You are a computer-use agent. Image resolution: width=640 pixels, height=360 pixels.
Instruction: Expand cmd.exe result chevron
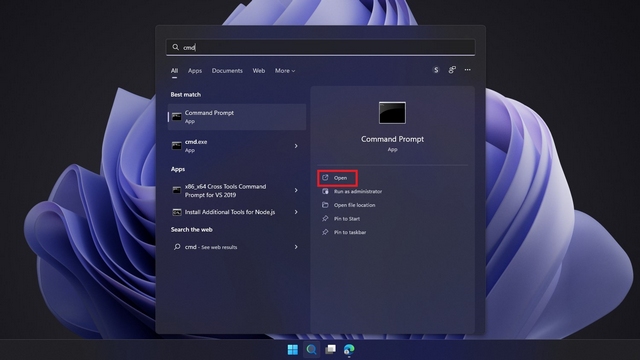click(x=296, y=146)
